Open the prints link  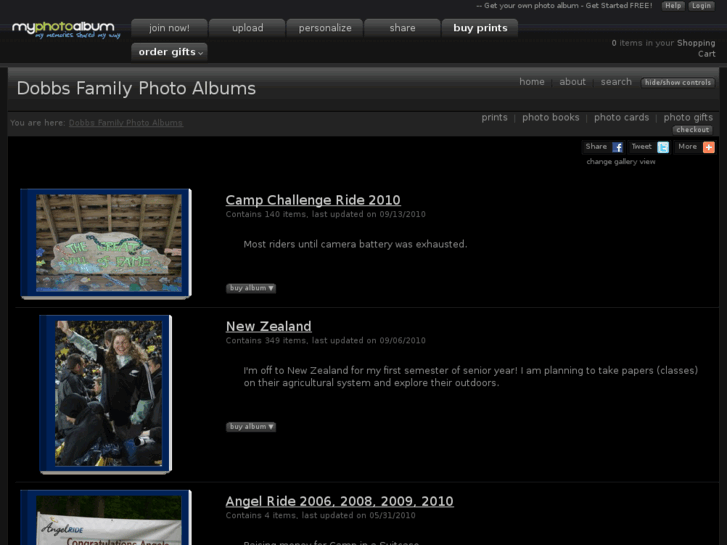494,117
